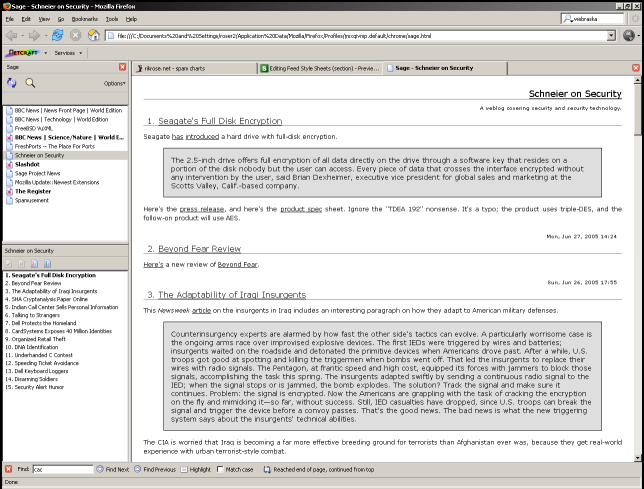This screenshot has height=489, width=644.
Task: Open the 'press release' link
Action: tap(202, 209)
